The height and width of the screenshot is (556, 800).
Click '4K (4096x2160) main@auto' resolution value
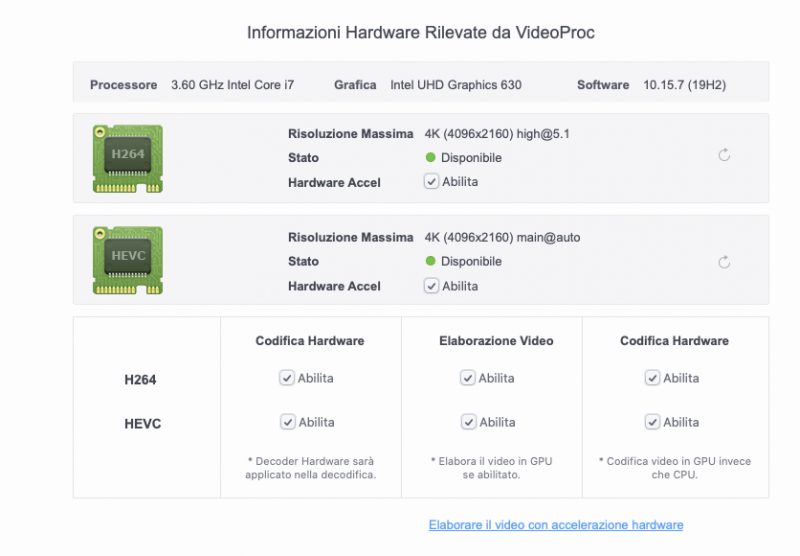tap(502, 237)
